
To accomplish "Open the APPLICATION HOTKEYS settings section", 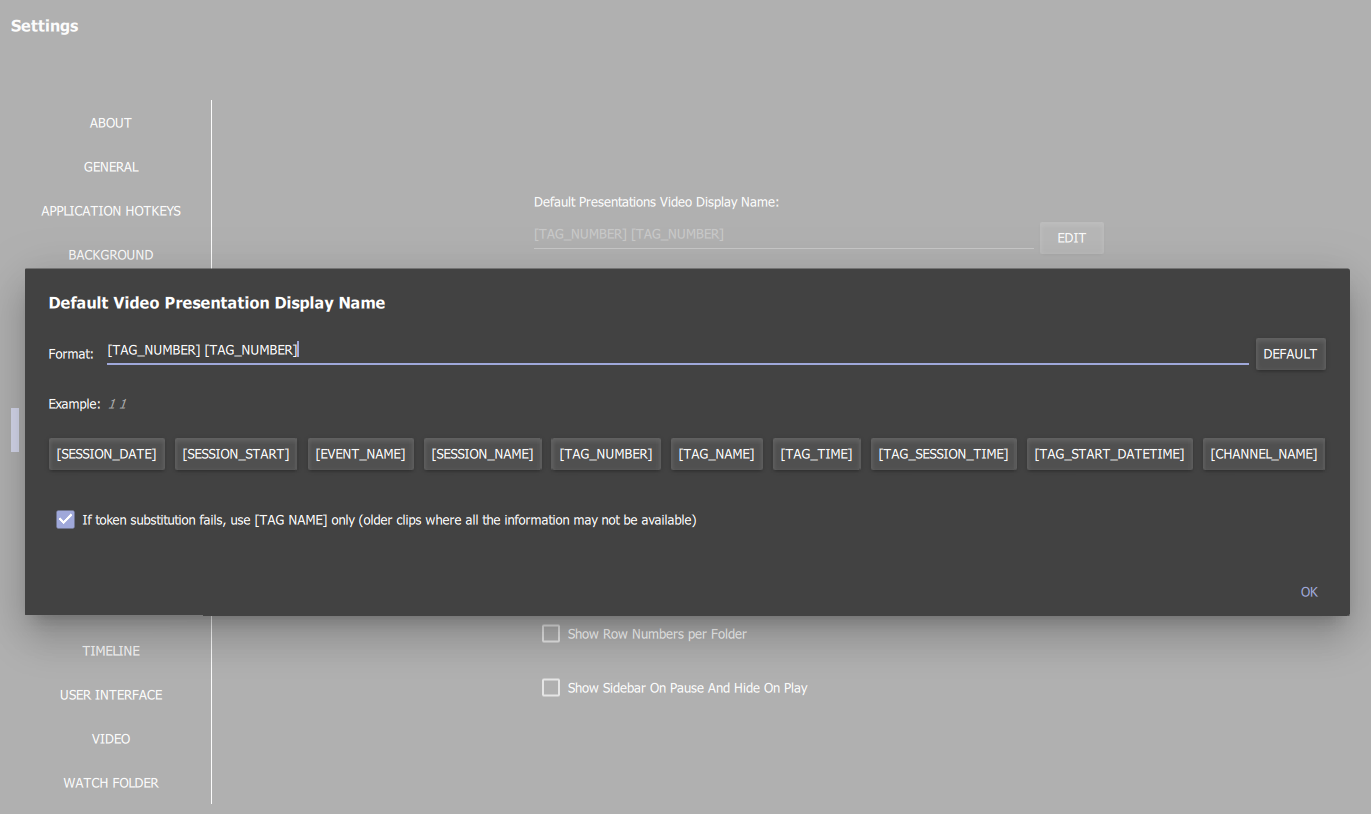I will pos(110,211).
